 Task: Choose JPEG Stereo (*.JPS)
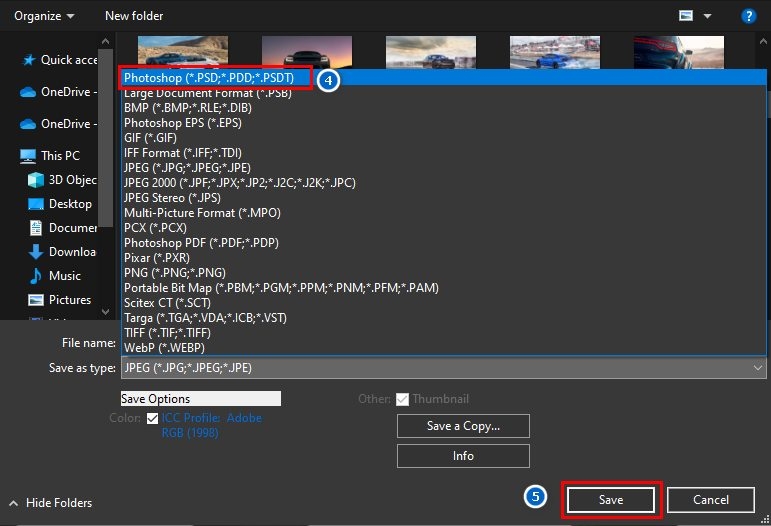click(443, 198)
